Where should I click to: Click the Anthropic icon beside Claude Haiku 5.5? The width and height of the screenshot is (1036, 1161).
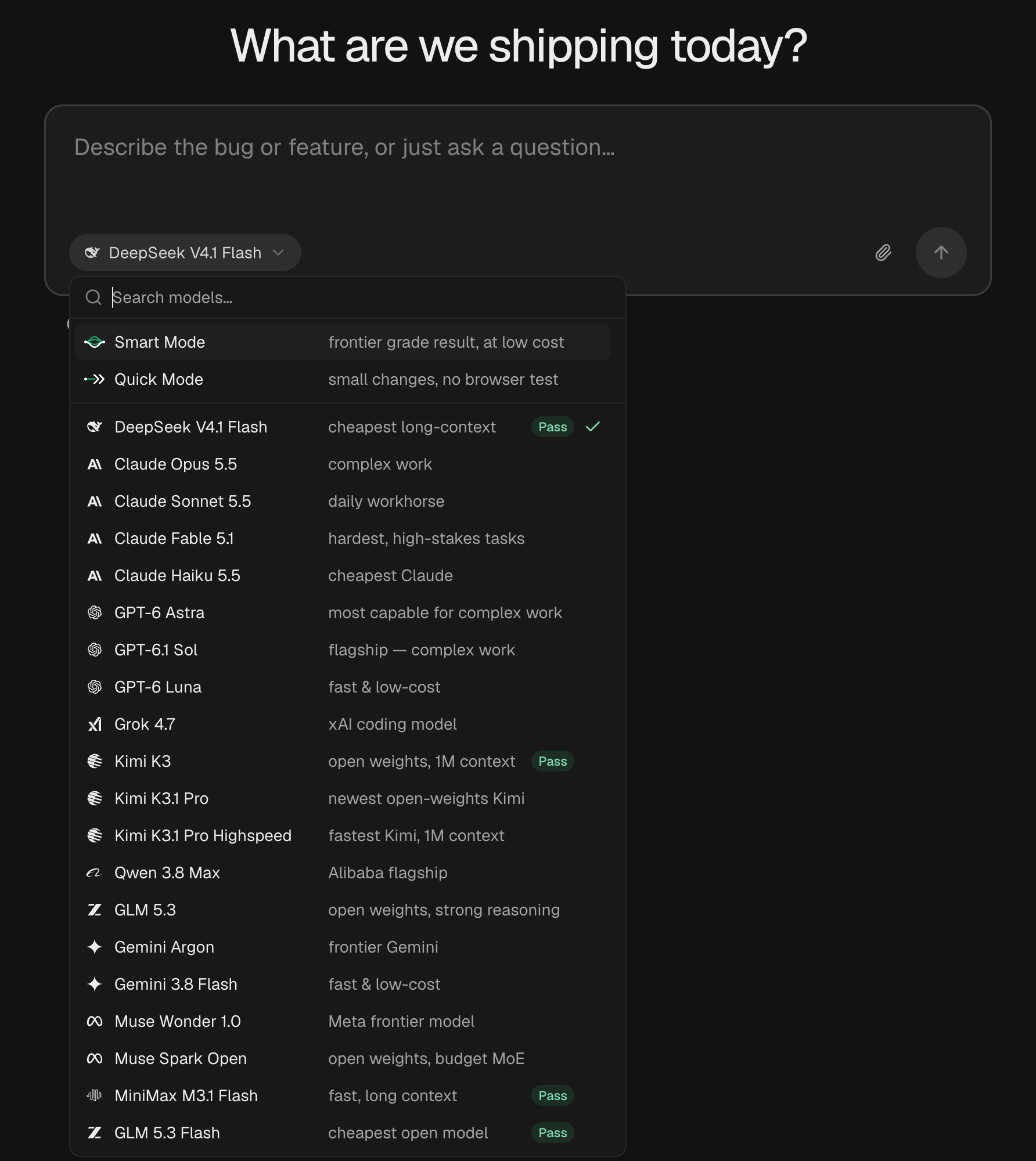pyautogui.click(x=94, y=575)
